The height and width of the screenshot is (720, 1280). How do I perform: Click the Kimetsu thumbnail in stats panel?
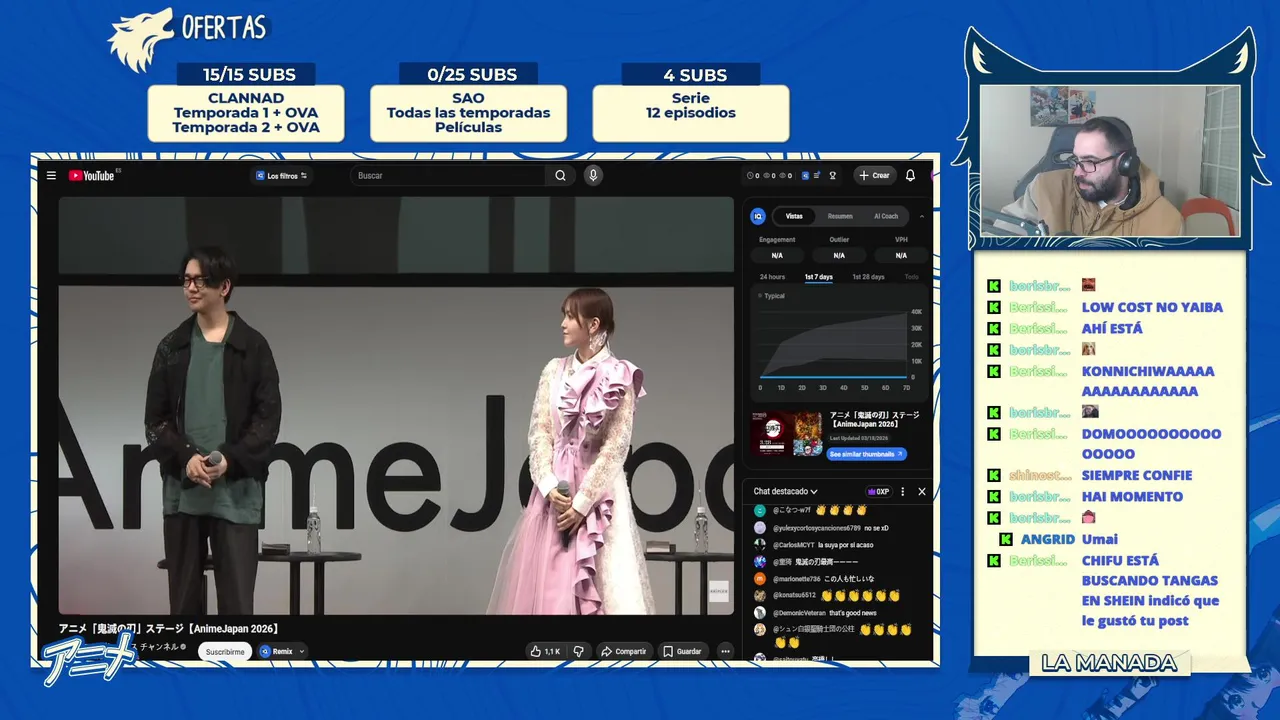point(786,433)
